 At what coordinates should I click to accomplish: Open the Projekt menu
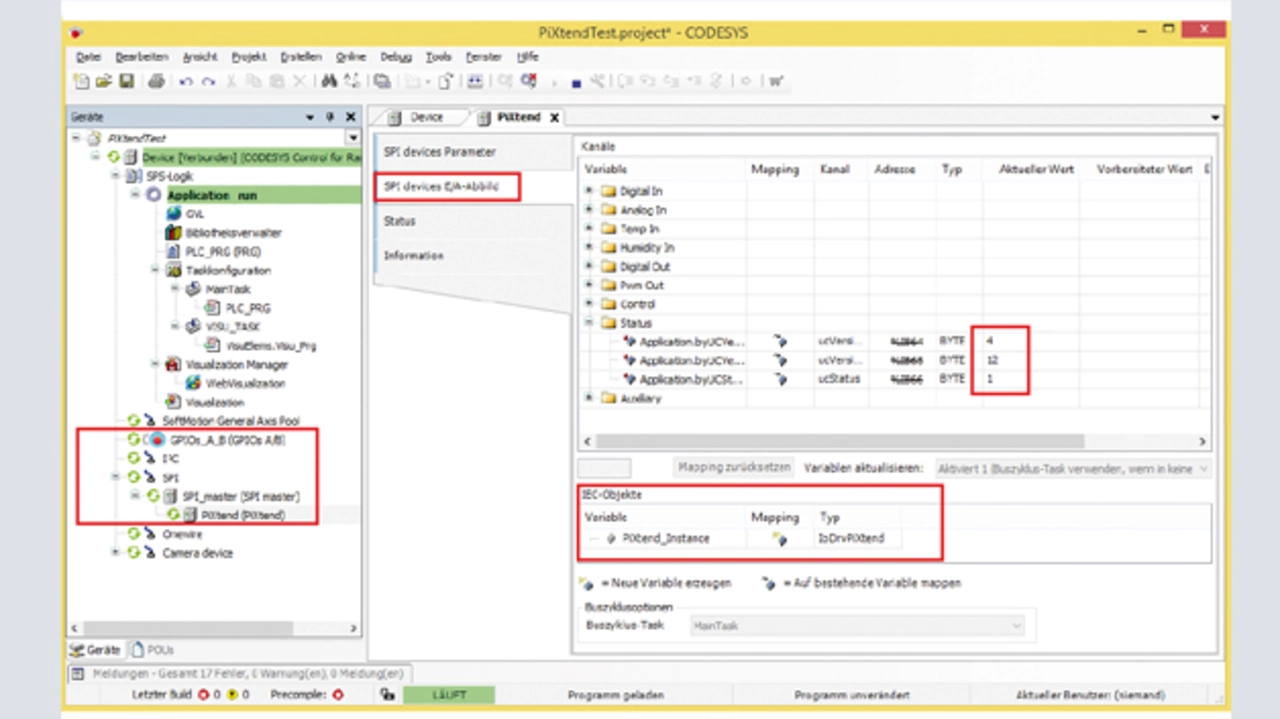point(249,57)
